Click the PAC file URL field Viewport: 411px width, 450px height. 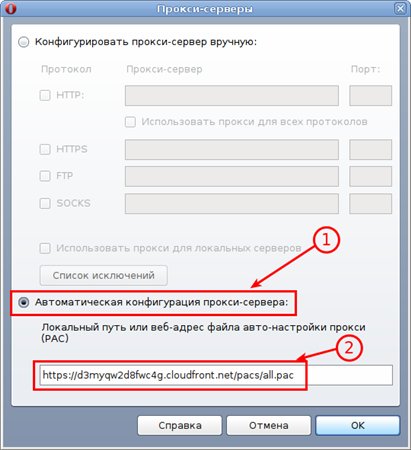tap(216, 375)
